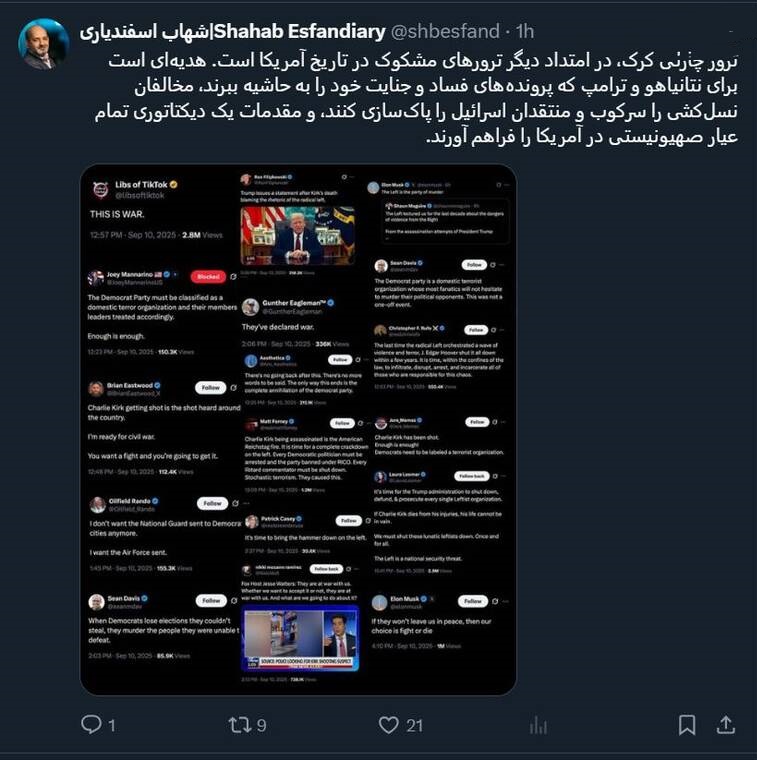Click the Follow button next to Oilfield Rando
The height and width of the screenshot is (760, 757).
tap(212, 503)
